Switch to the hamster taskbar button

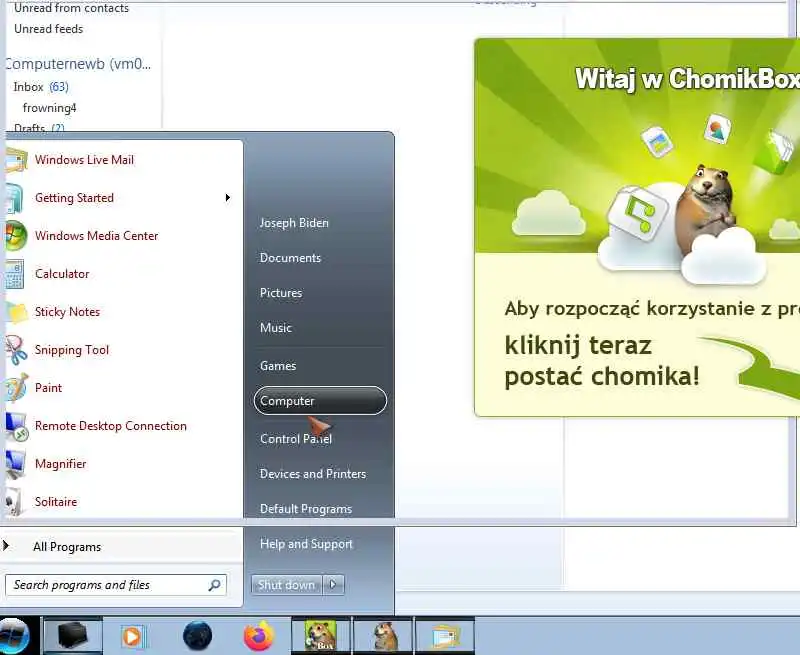(384, 636)
